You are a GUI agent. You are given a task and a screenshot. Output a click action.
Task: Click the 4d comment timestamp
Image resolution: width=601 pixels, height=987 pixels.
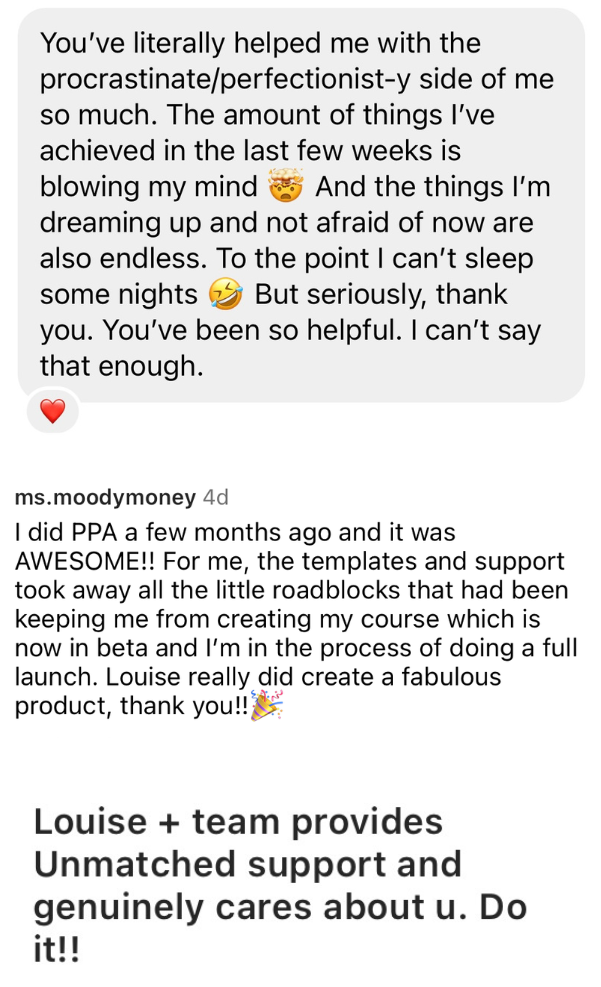click(x=215, y=497)
